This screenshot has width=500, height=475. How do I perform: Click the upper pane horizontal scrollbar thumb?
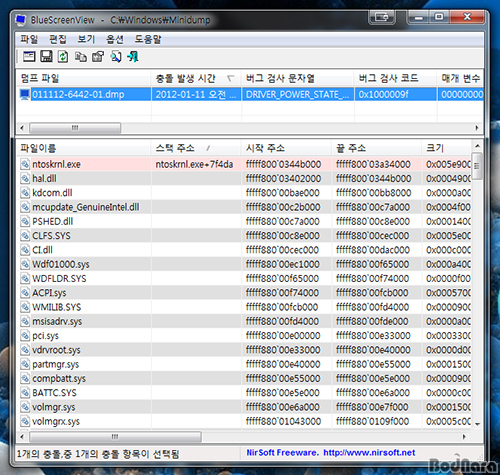[x=75, y=128]
